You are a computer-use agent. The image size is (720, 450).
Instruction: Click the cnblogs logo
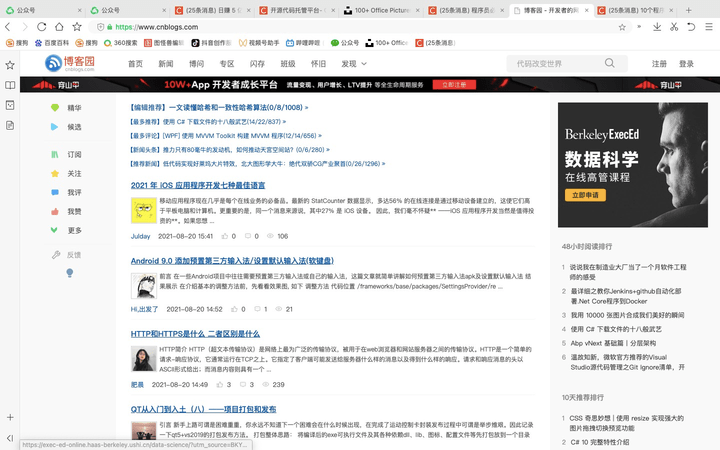click(70, 63)
